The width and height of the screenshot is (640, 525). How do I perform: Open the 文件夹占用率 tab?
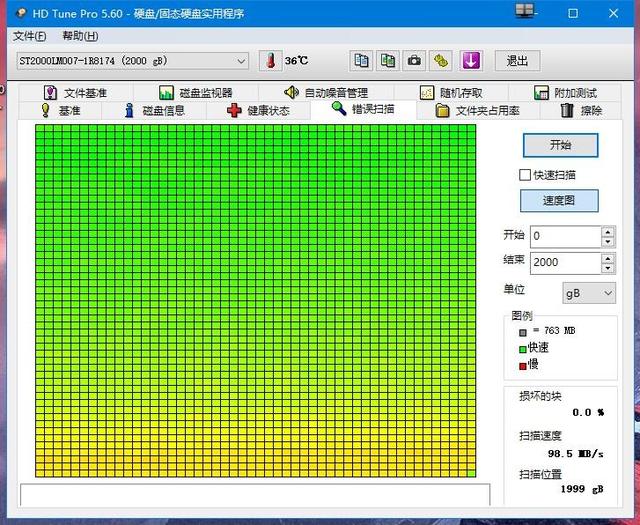click(x=478, y=111)
